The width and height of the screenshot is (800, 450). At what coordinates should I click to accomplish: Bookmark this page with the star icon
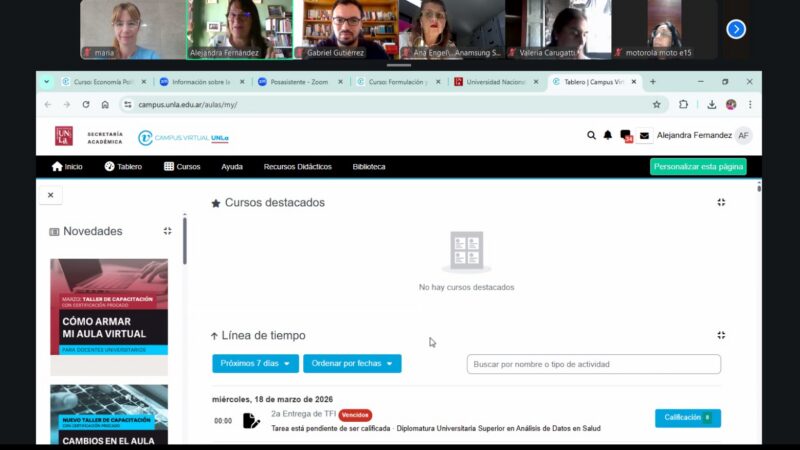click(x=657, y=104)
